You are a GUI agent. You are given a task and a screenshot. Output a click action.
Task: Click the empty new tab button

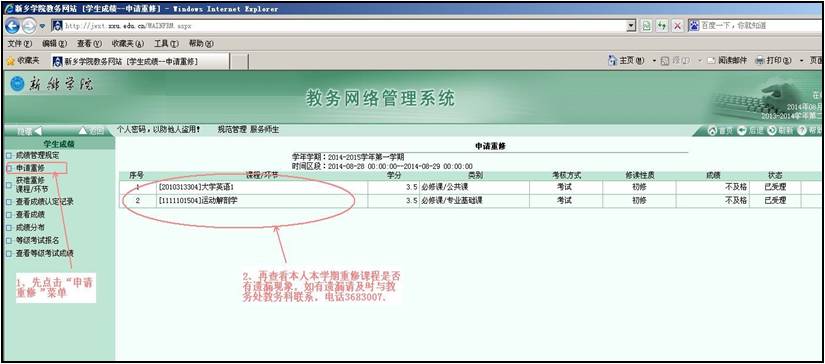239,62
